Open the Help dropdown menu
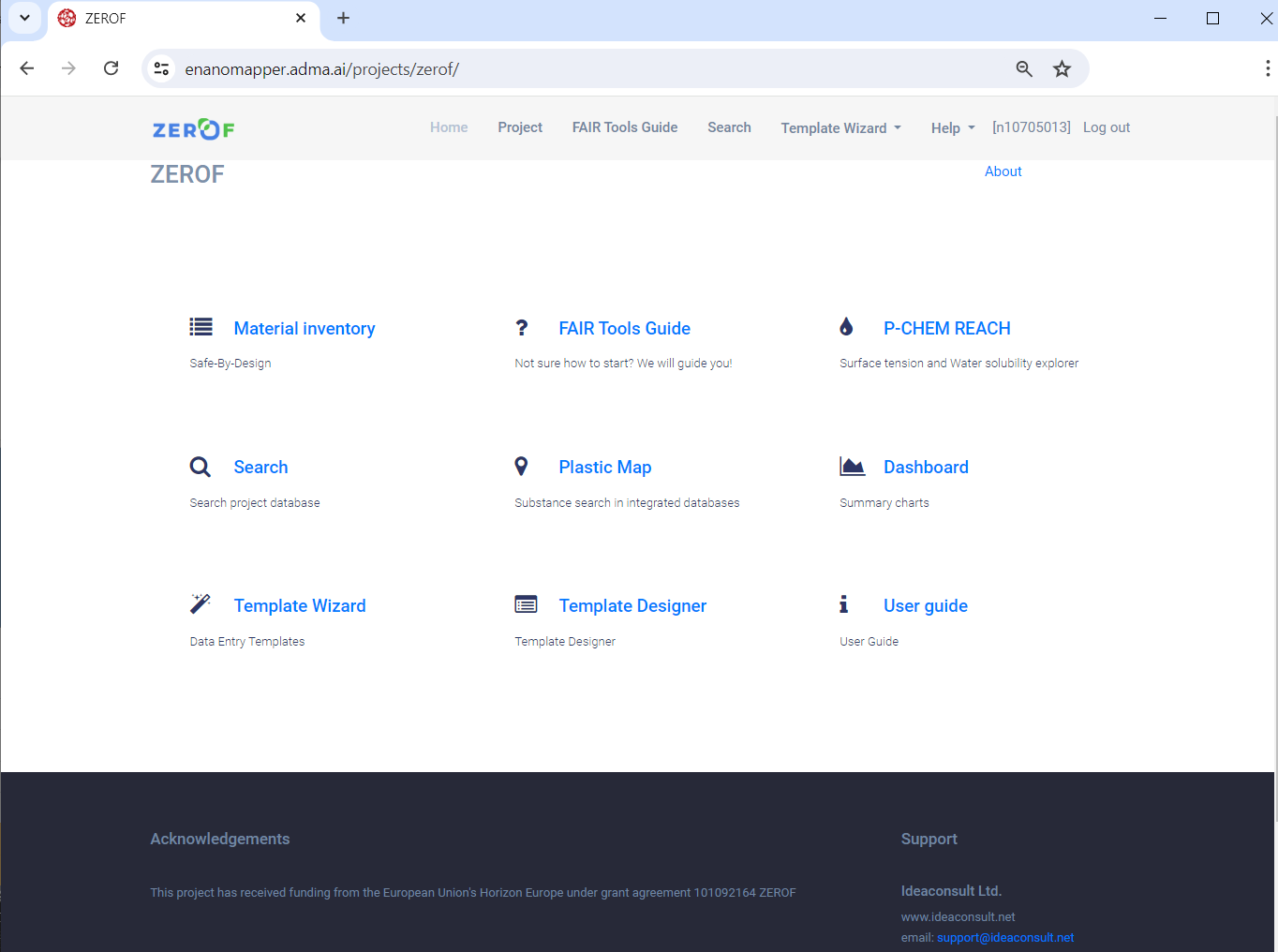Image resolution: width=1278 pixels, height=952 pixels. tap(953, 128)
